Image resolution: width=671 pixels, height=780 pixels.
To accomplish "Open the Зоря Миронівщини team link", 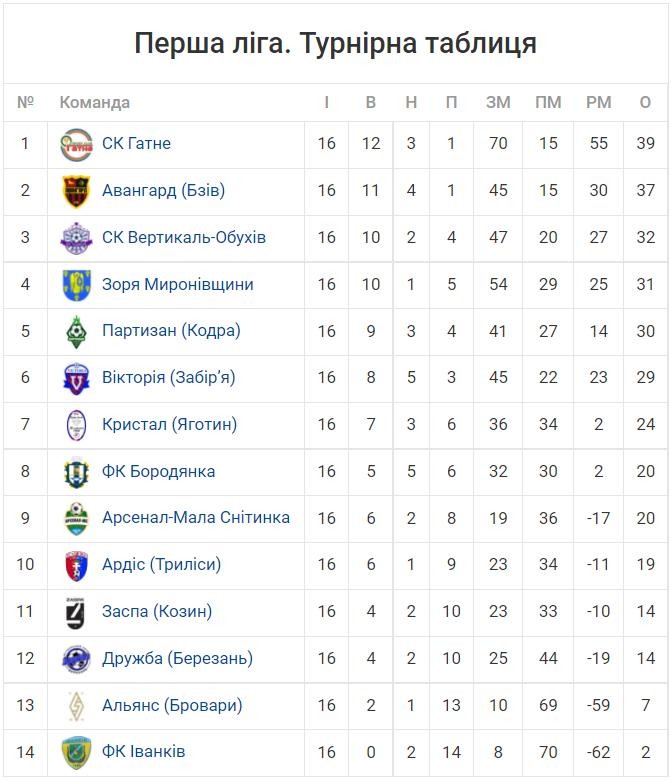I will coord(178,285).
